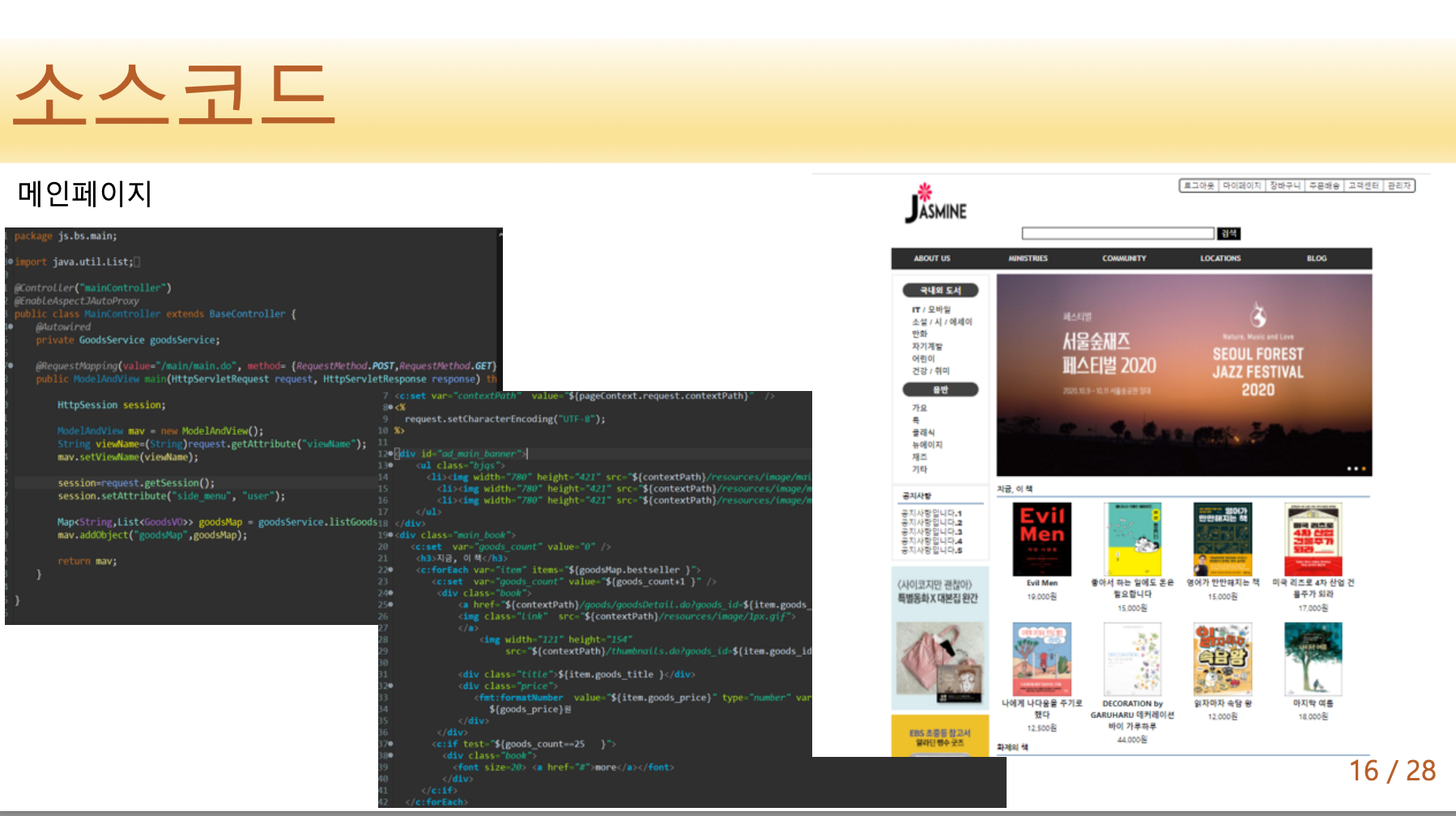1456x816 pixels.
Task: Expand the folded import statement in Java editor
Action: pos(9,262)
